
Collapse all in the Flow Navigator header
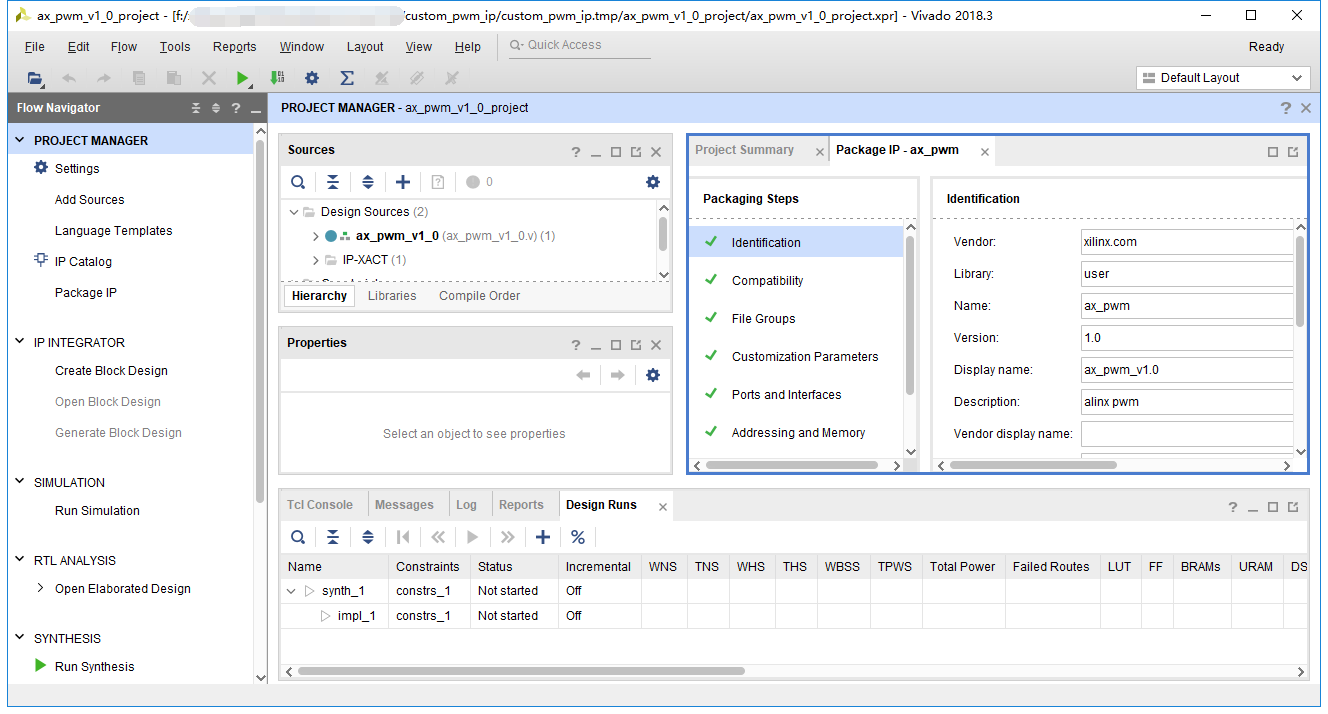point(196,108)
